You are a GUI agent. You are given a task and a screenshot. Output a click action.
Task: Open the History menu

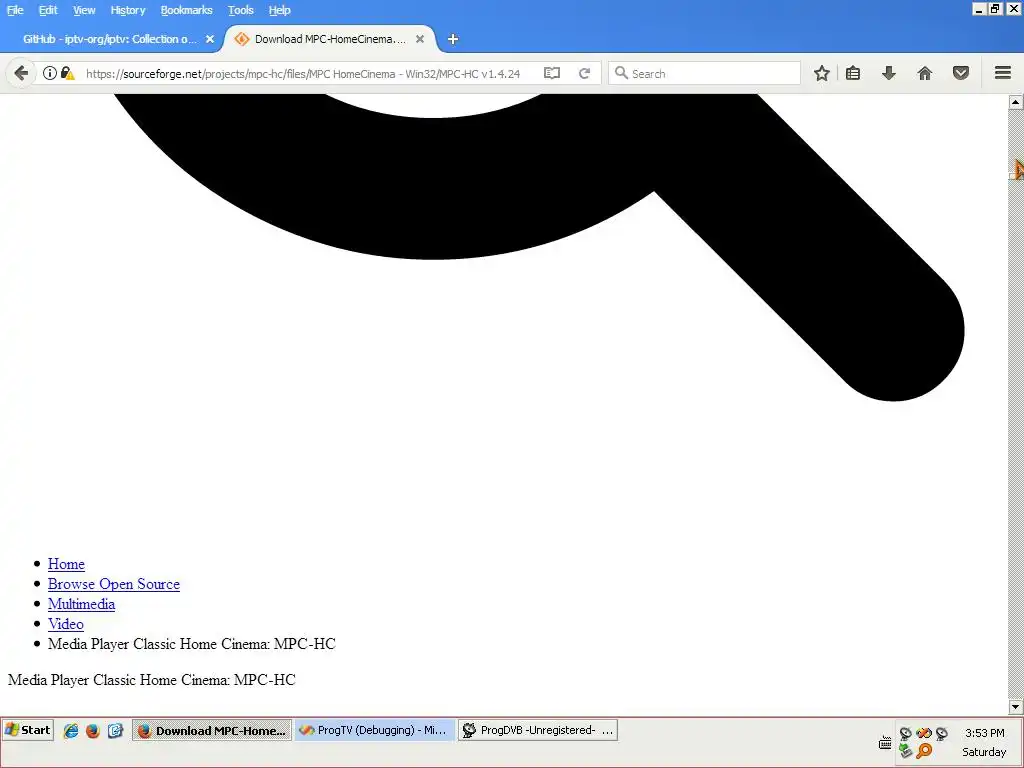coord(127,10)
